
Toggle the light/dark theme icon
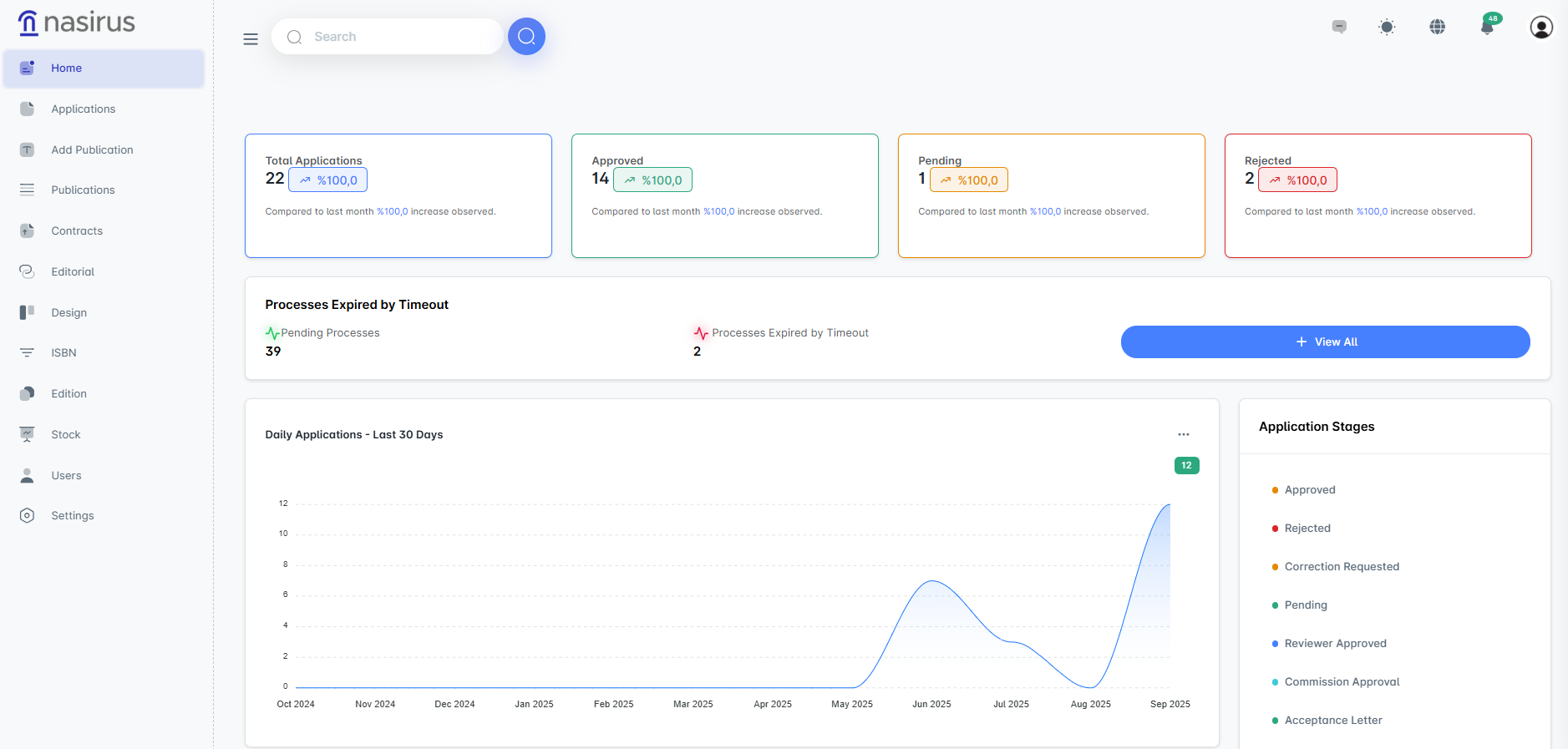point(1387,27)
